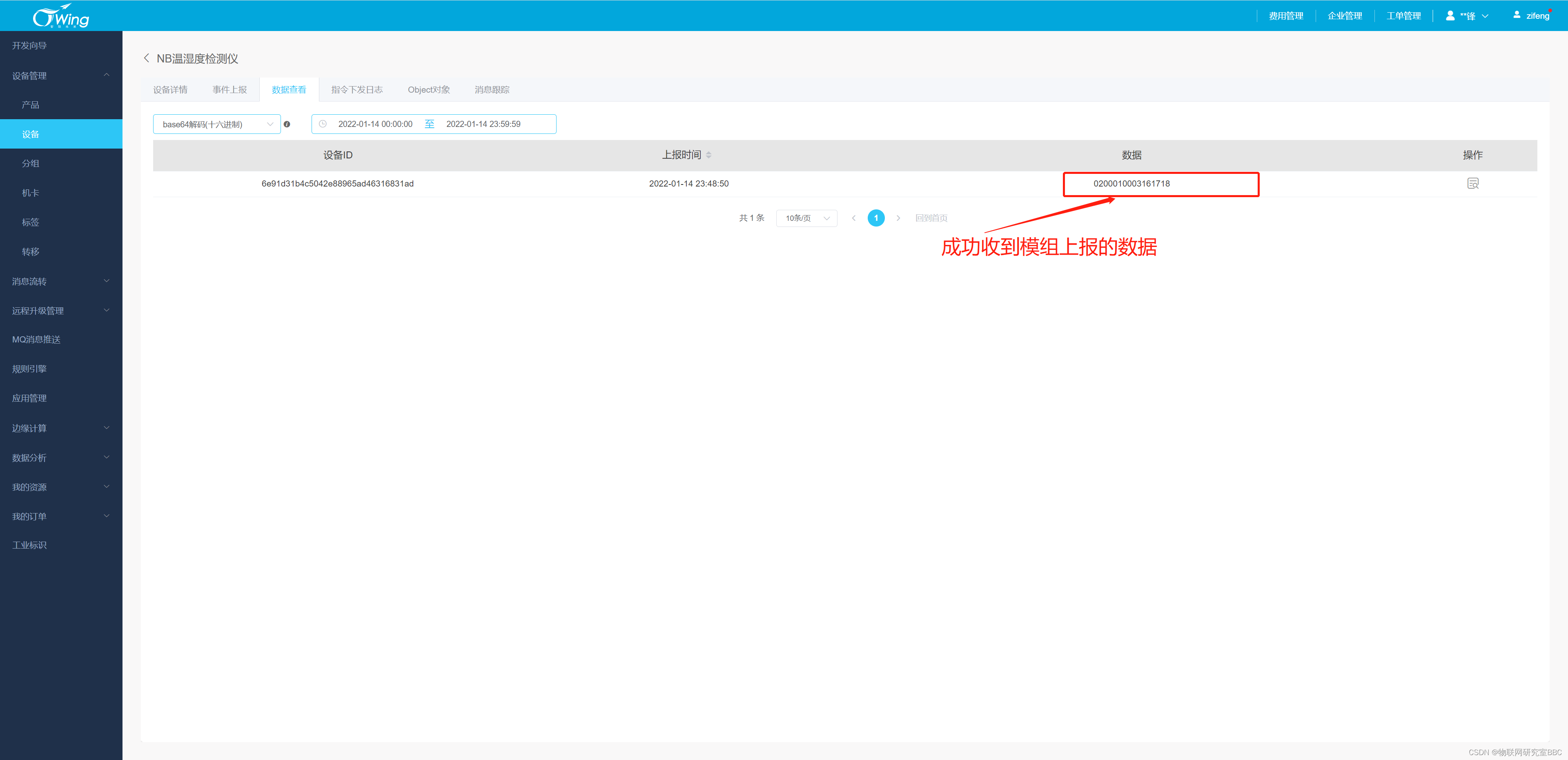Screen dimensions: 1568x760
Task: Switch to 指令下发日志 tab
Action: tap(357, 89)
